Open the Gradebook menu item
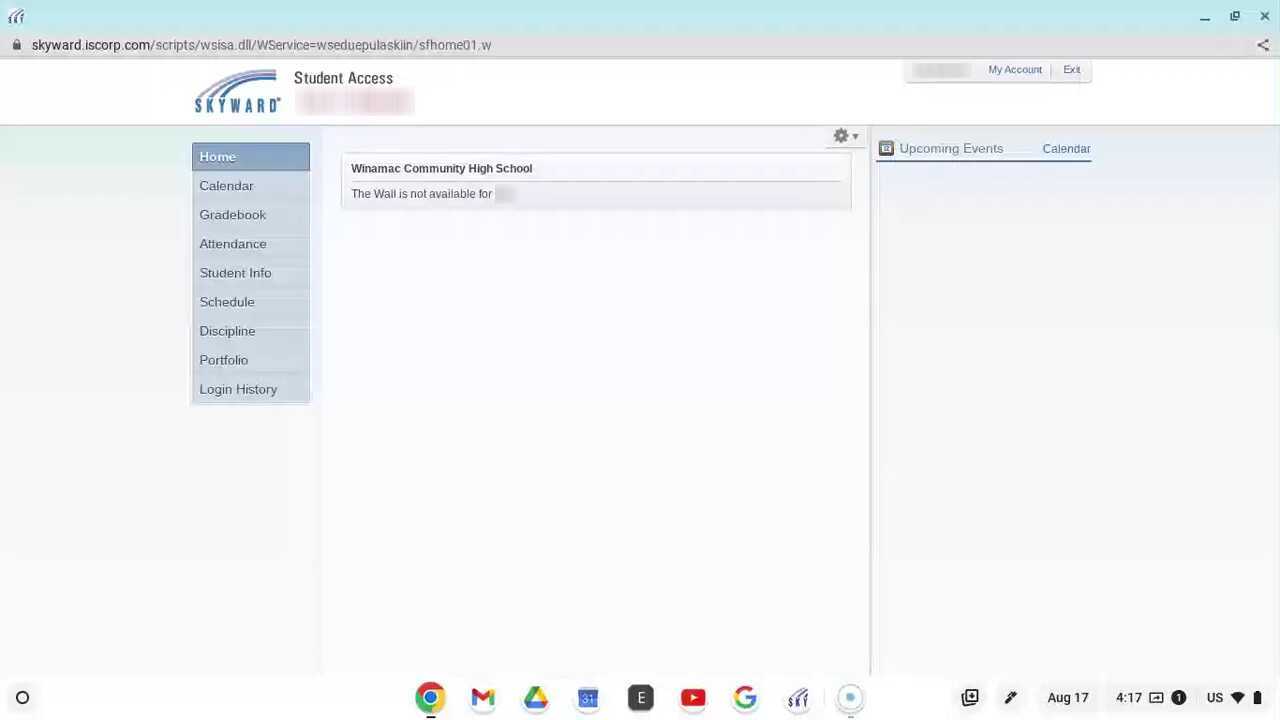Screen dimensions: 1280x720 [232, 215]
